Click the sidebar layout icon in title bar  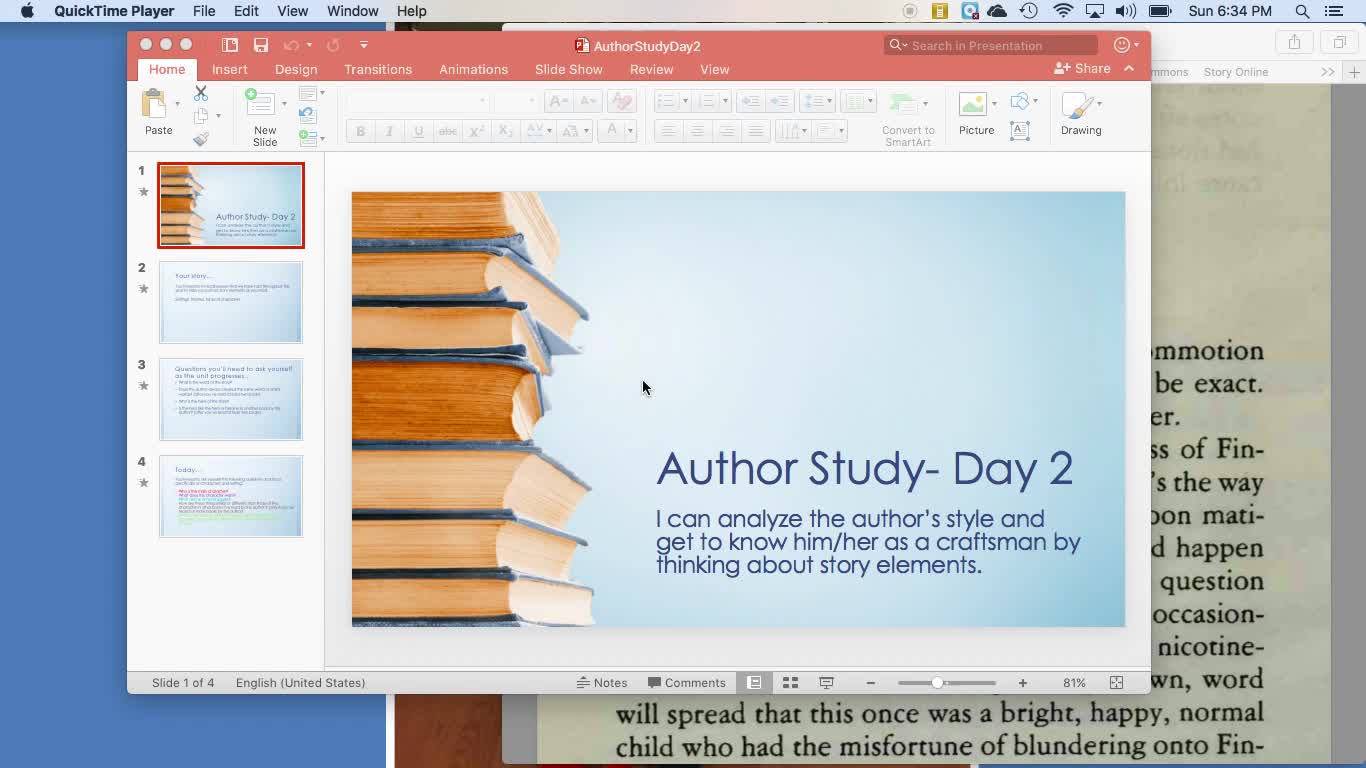point(230,45)
